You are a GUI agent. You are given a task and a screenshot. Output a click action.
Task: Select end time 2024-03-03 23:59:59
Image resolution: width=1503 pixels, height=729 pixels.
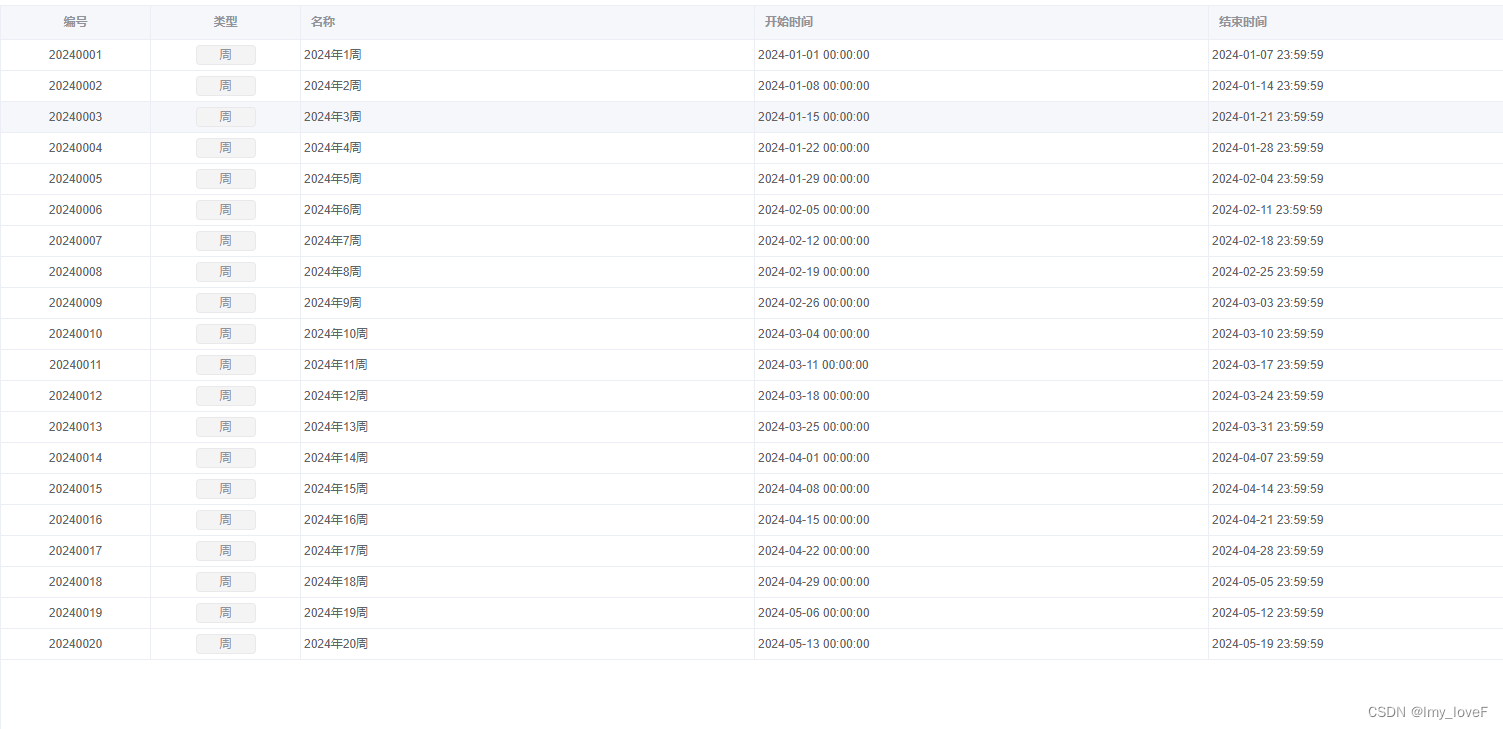(x=1268, y=303)
